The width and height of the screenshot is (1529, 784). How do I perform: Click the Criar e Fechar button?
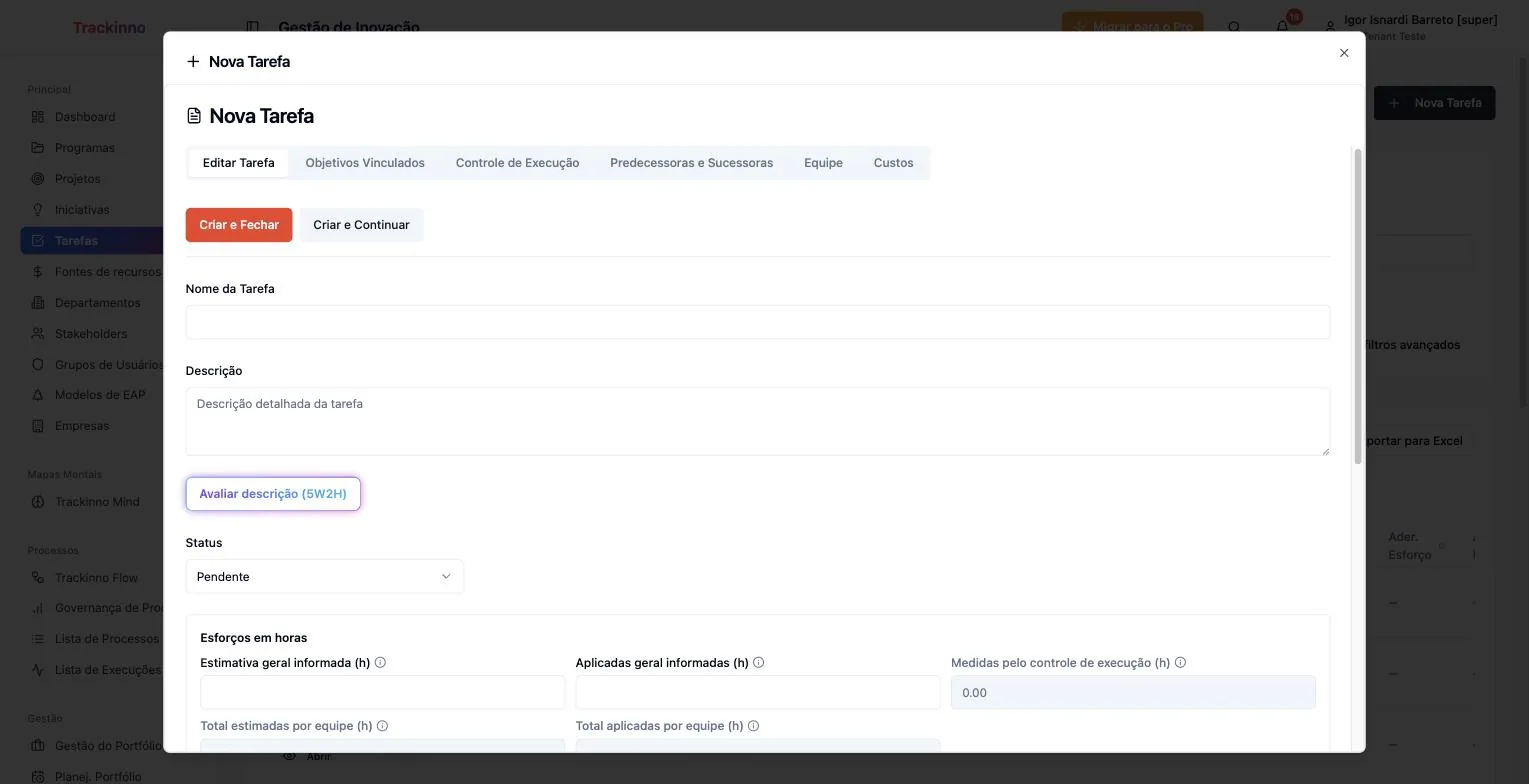pos(239,225)
